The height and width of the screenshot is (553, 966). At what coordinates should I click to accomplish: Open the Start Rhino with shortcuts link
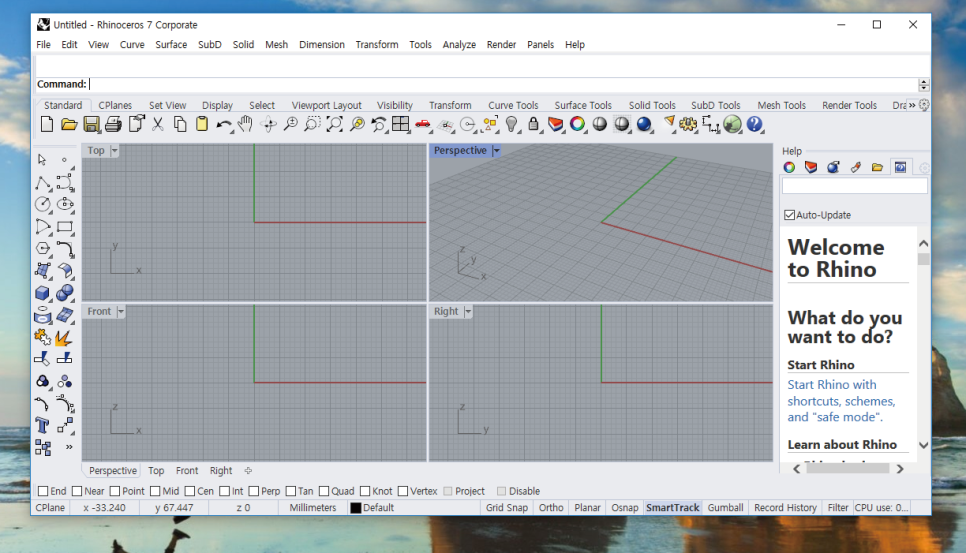tap(841, 401)
